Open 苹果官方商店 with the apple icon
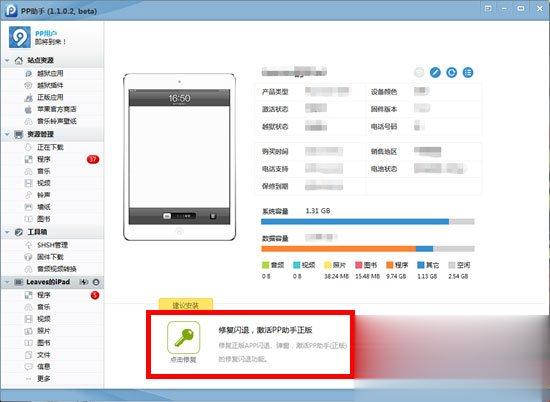This screenshot has height=402, width=550. (57, 109)
